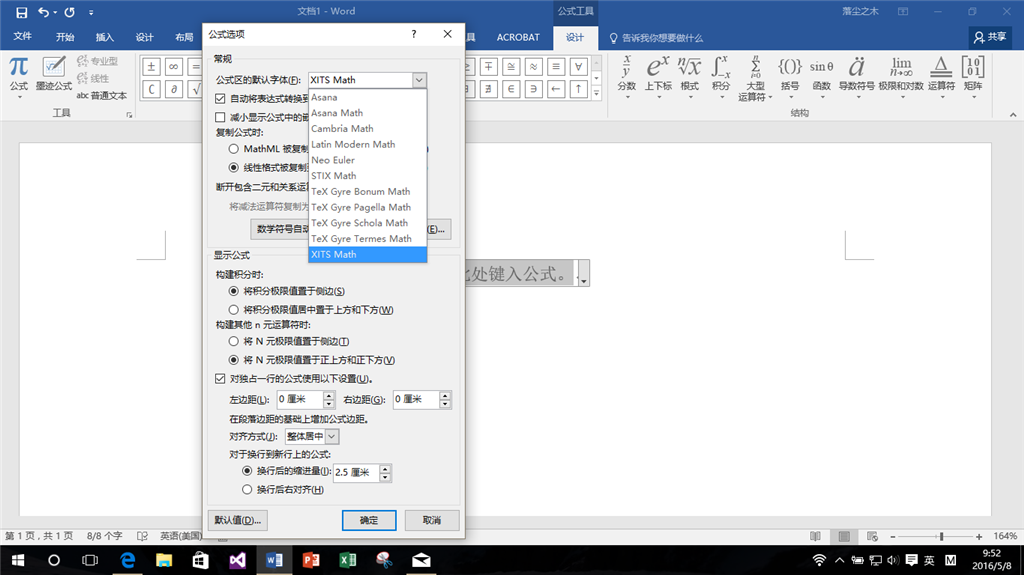
Task: Insert the plus-minus symbol
Action: pyautogui.click(x=151, y=67)
